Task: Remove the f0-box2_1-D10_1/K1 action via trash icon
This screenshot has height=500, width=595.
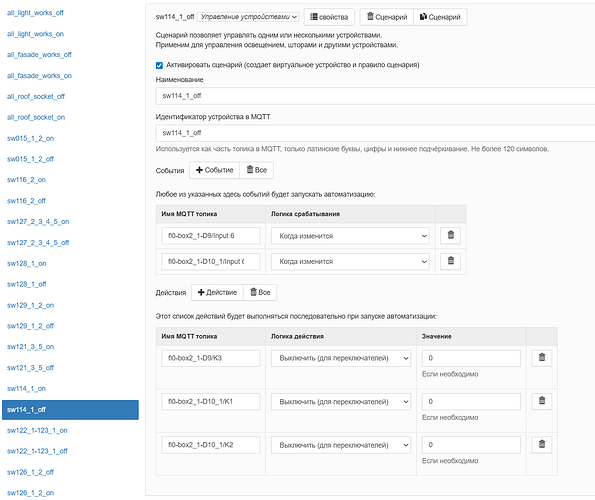Action: pyautogui.click(x=541, y=401)
